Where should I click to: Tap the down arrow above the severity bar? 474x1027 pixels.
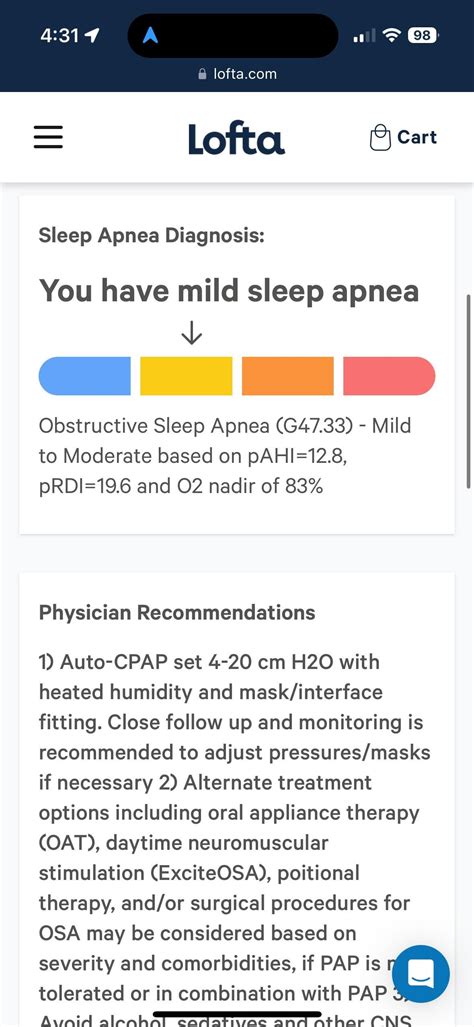click(x=191, y=335)
